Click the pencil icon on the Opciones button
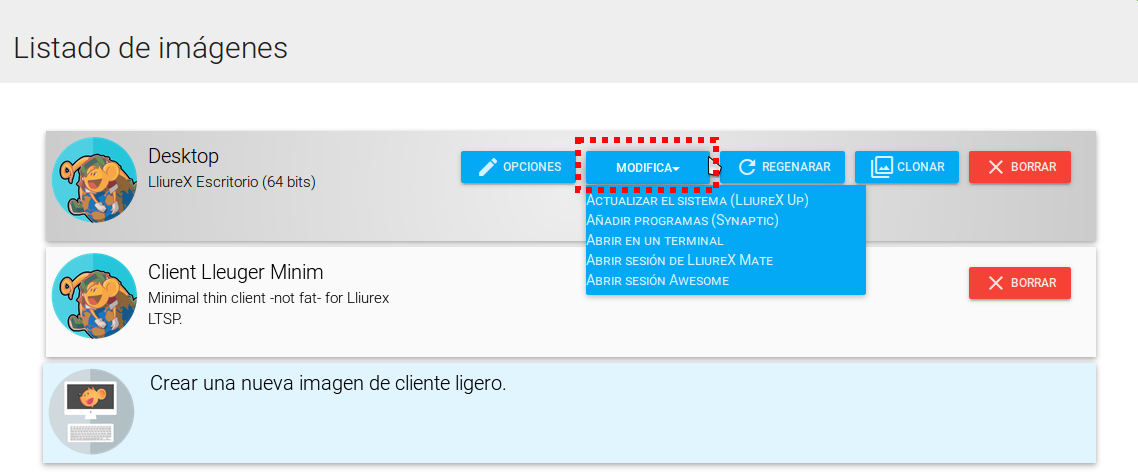Image resolution: width=1138 pixels, height=476 pixels. [487, 167]
